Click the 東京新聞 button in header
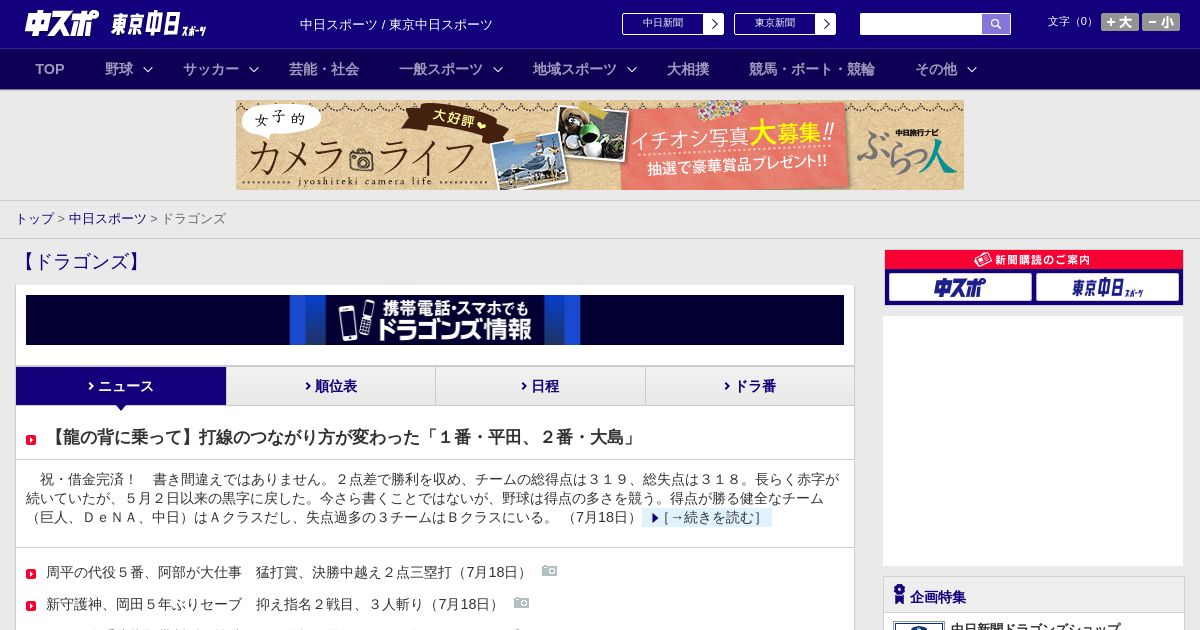 pos(775,24)
